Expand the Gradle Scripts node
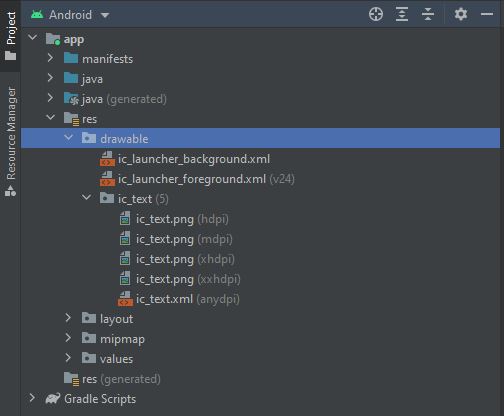This screenshot has width=504, height=416. pos(32,398)
